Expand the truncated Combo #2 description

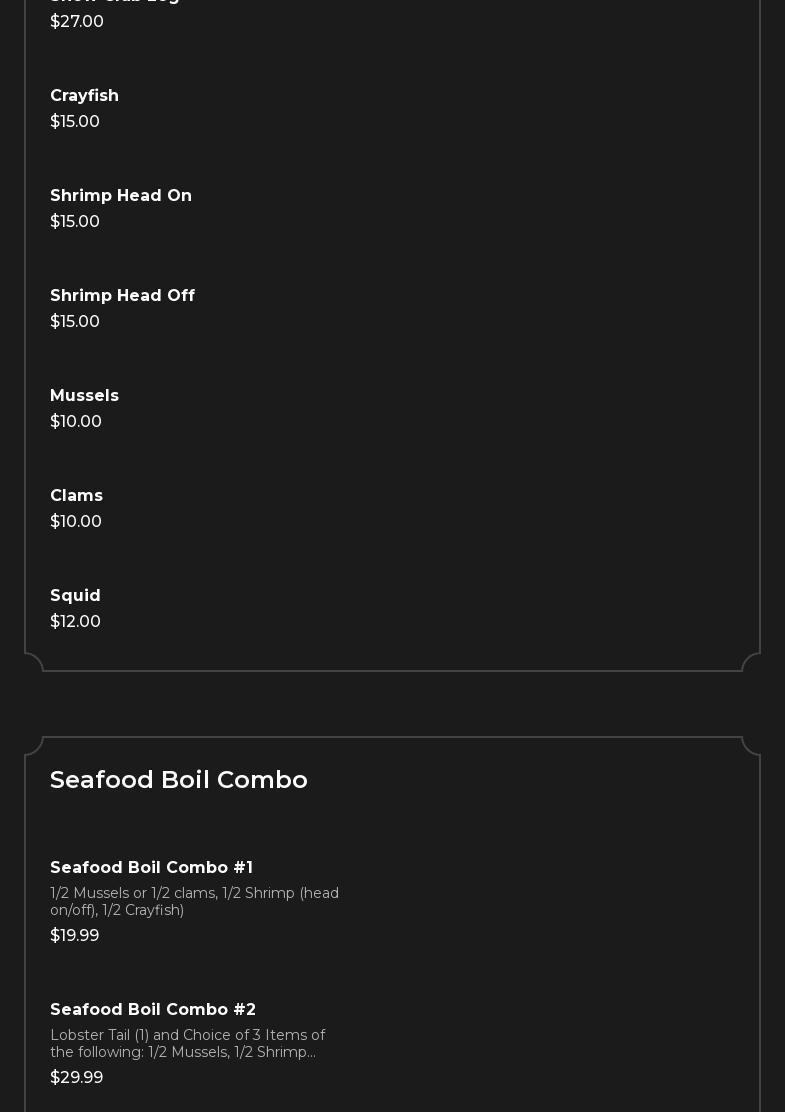[187, 1043]
